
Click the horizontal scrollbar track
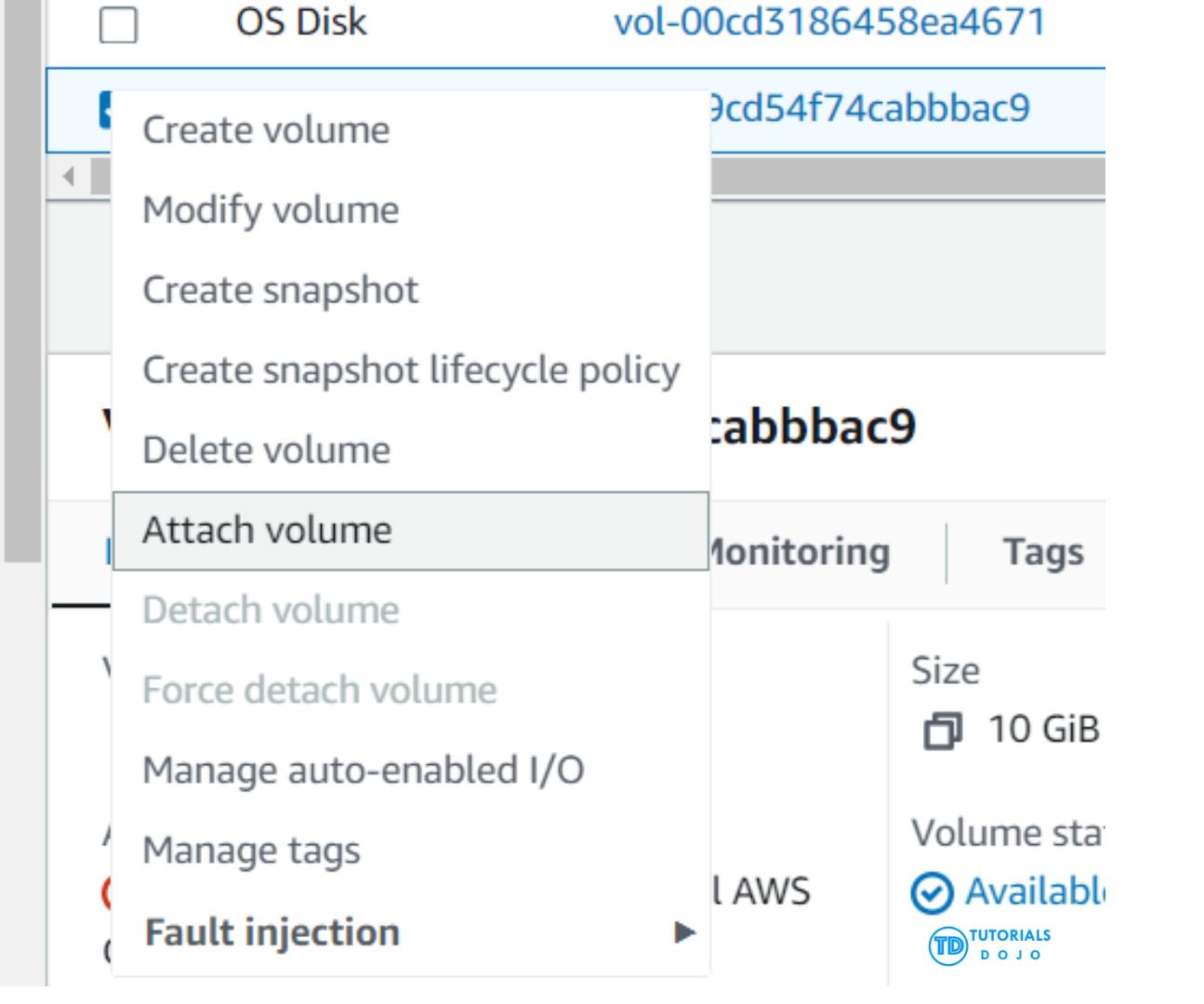(906, 176)
